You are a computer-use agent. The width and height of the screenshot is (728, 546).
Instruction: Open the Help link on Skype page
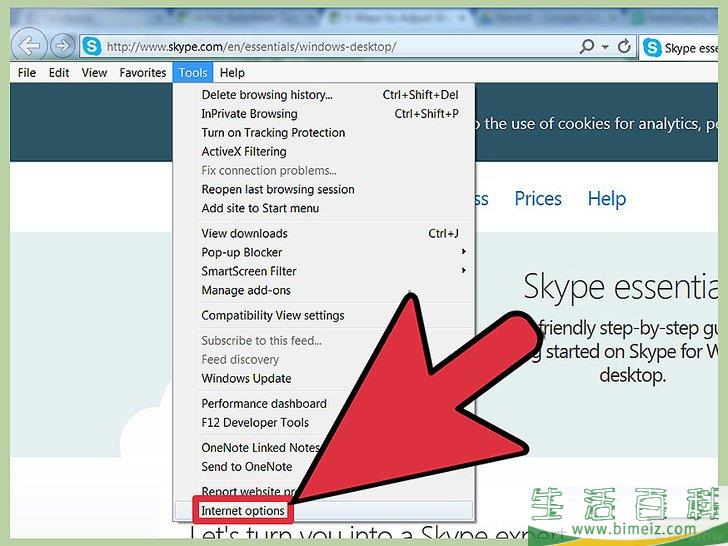pyautogui.click(x=607, y=199)
